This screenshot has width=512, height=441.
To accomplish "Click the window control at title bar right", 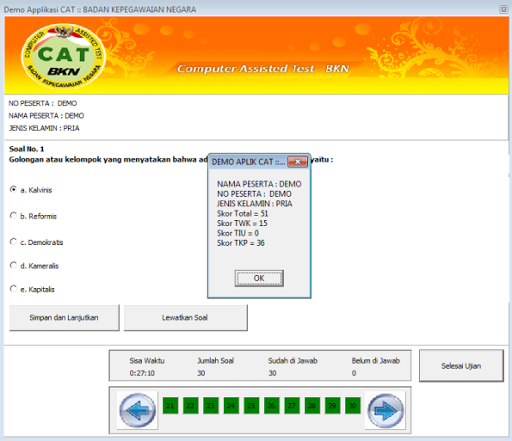I will (x=503, y=9).
